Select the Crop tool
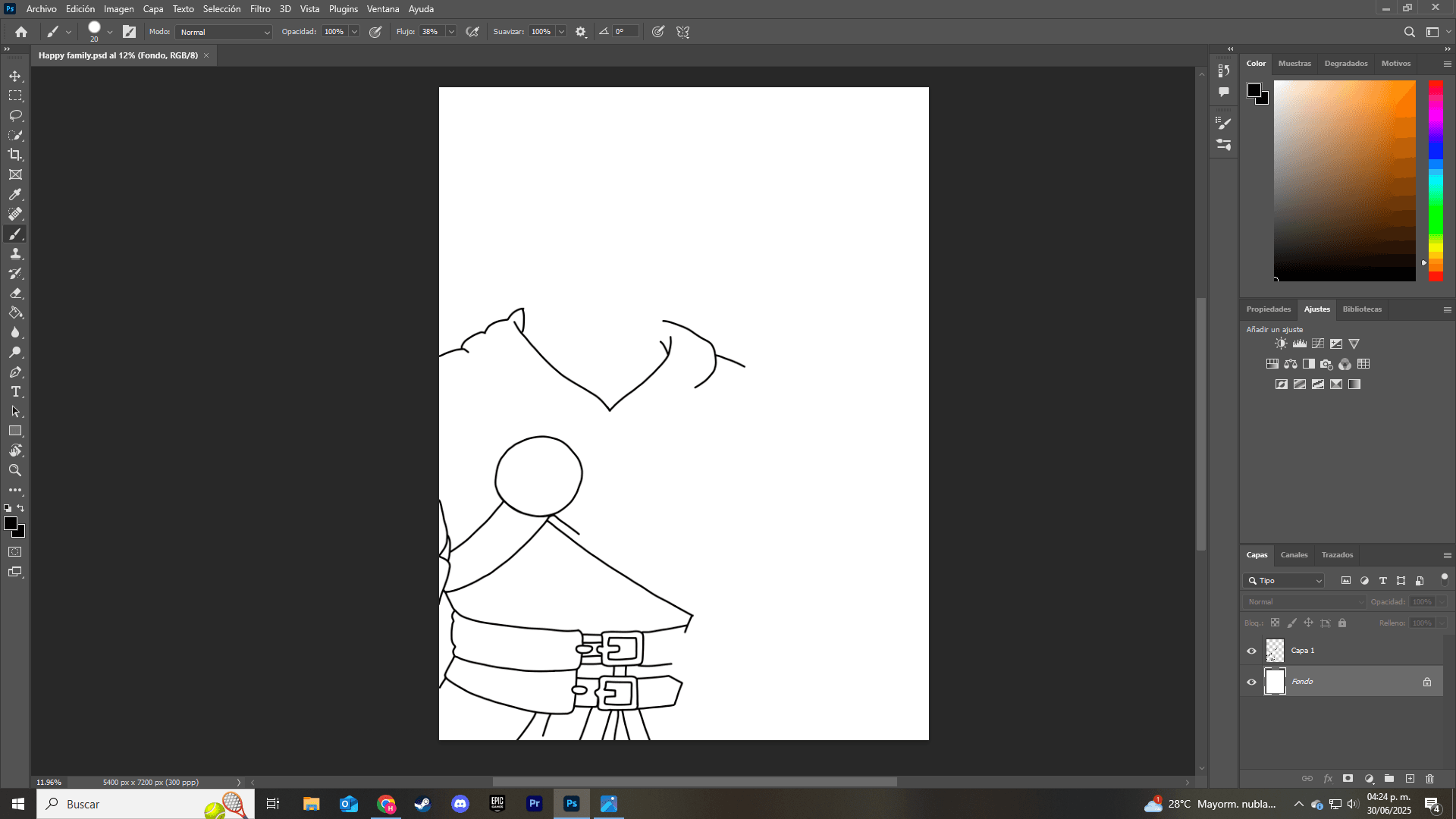Image resolution: width=1456 pixels, height=819 pixels. click(15, 155)
